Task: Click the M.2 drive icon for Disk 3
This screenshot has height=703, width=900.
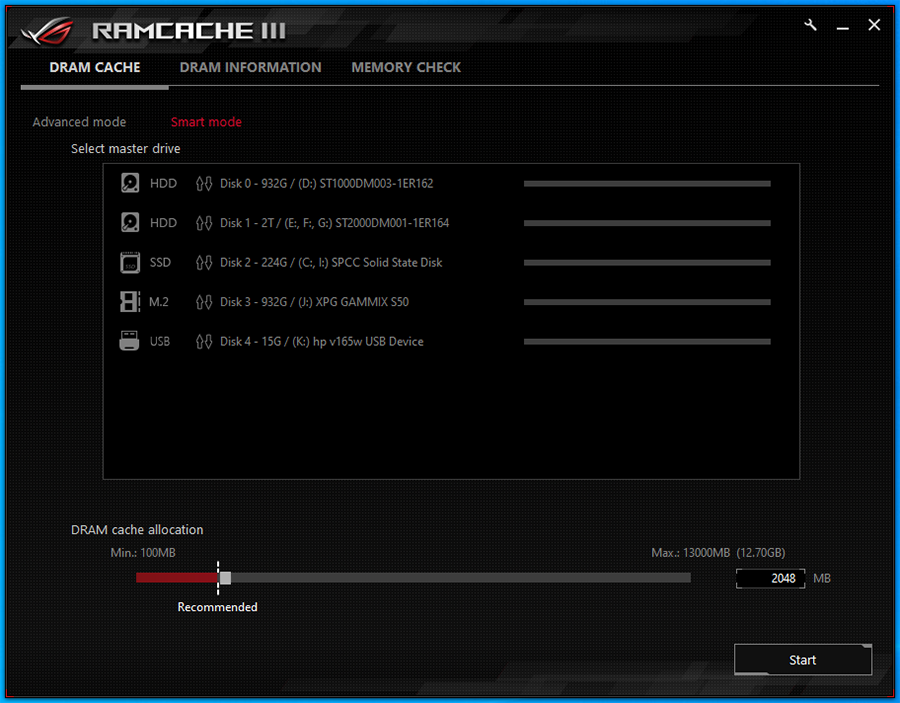Action: point(130,302)
